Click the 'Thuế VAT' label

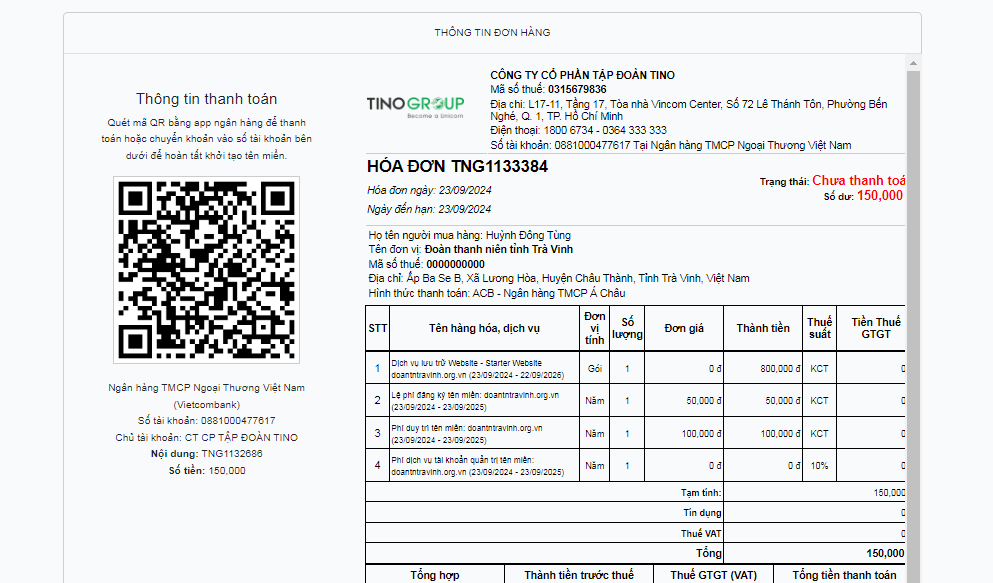tap(701, 534)
